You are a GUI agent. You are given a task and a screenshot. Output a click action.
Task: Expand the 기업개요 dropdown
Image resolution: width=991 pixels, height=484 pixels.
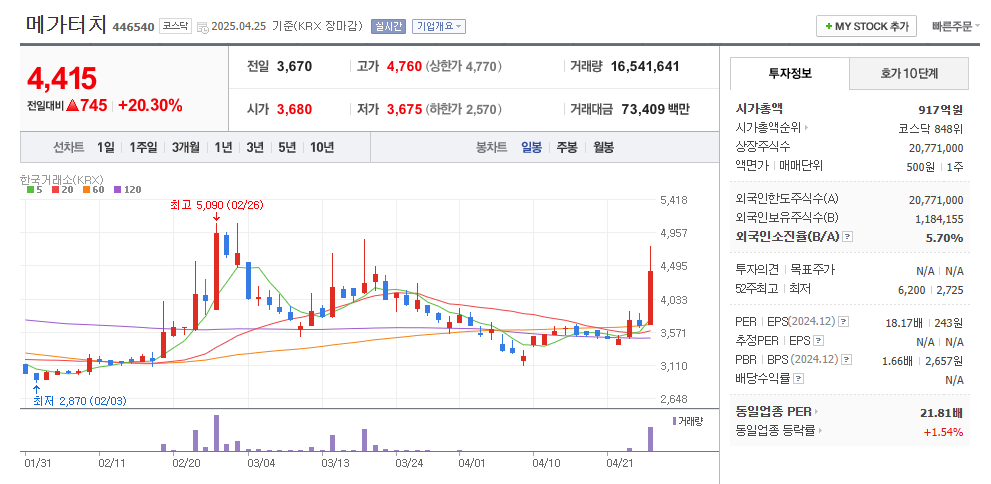pyautogui.click(x=439, y=27)
